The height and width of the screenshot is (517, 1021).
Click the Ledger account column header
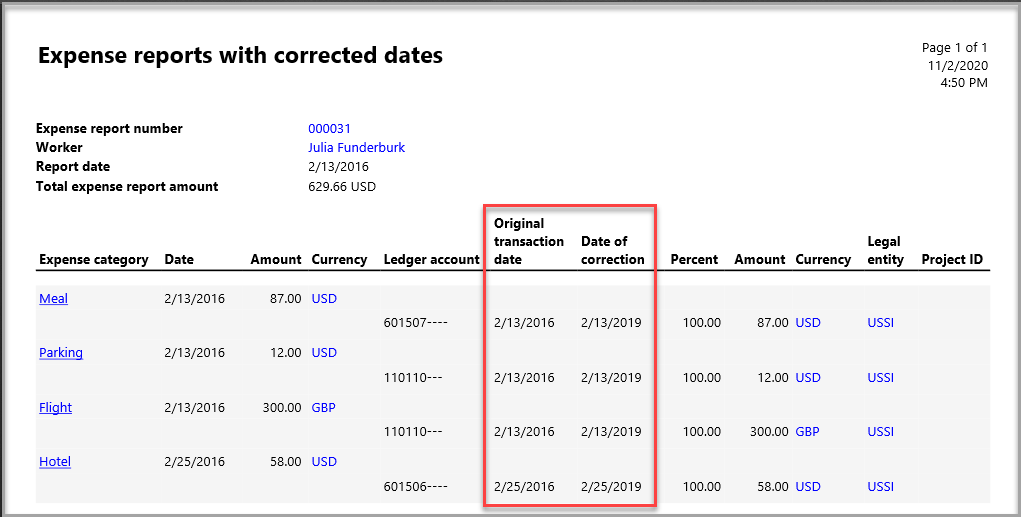(432, 260)
